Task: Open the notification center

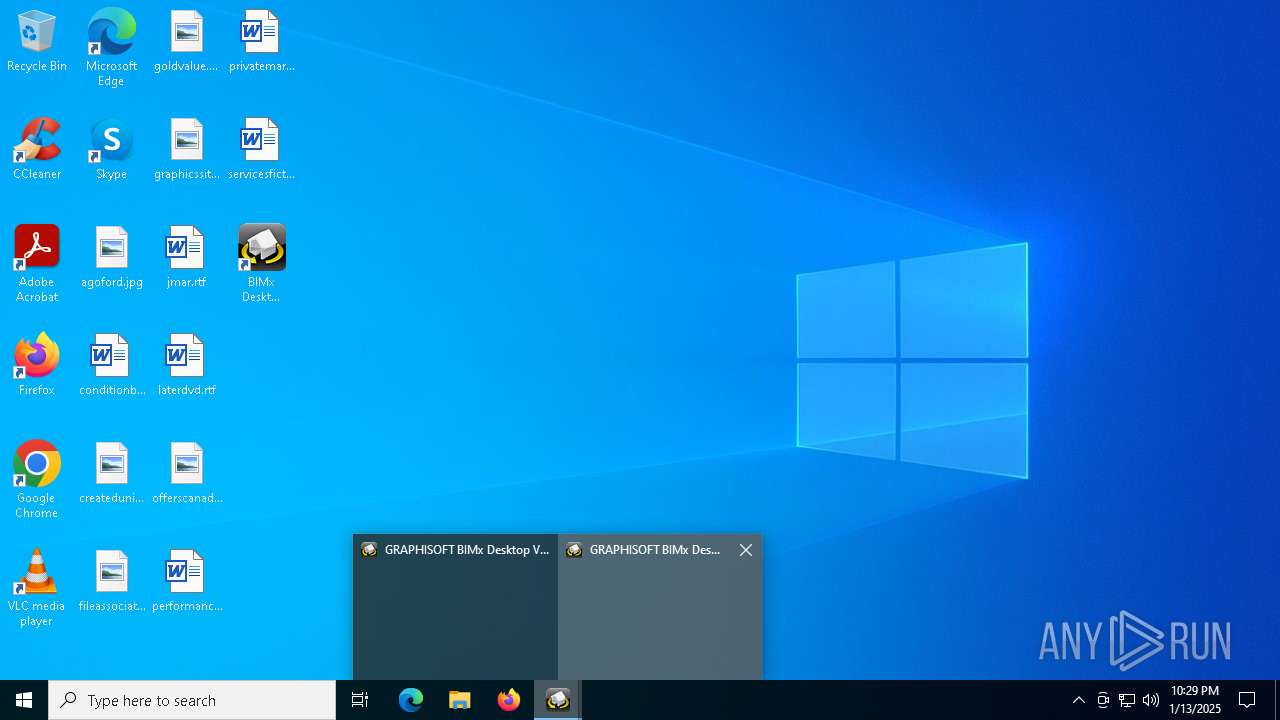Action: (x=1247, y=700)
